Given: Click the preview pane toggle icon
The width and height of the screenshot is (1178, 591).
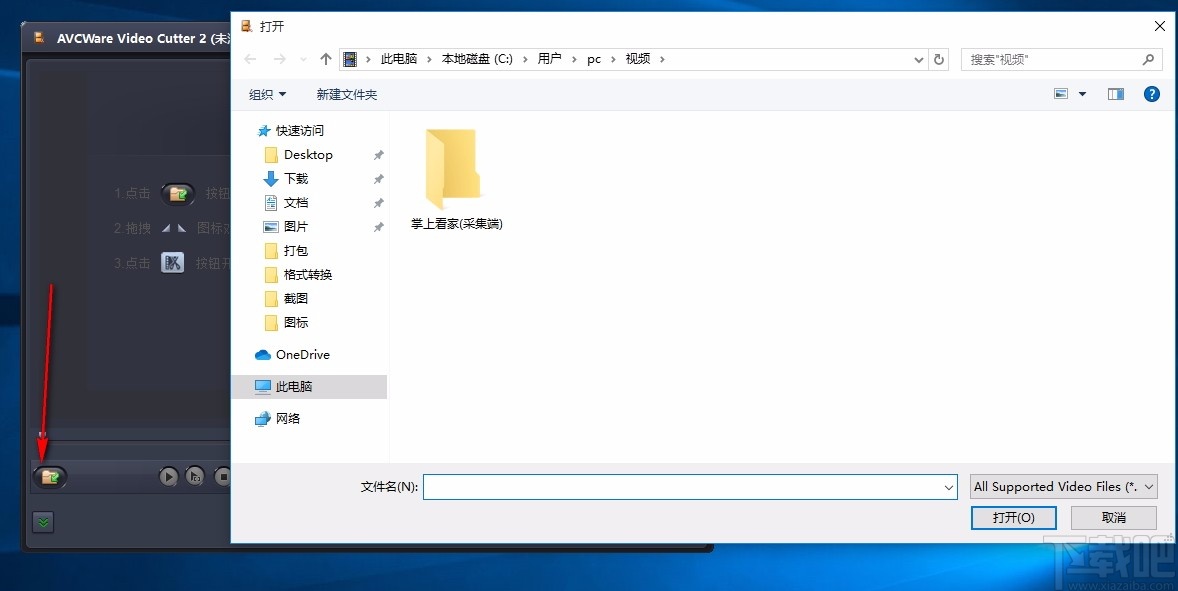Looking at the screenshot, I should click(x=1115, y=94).
